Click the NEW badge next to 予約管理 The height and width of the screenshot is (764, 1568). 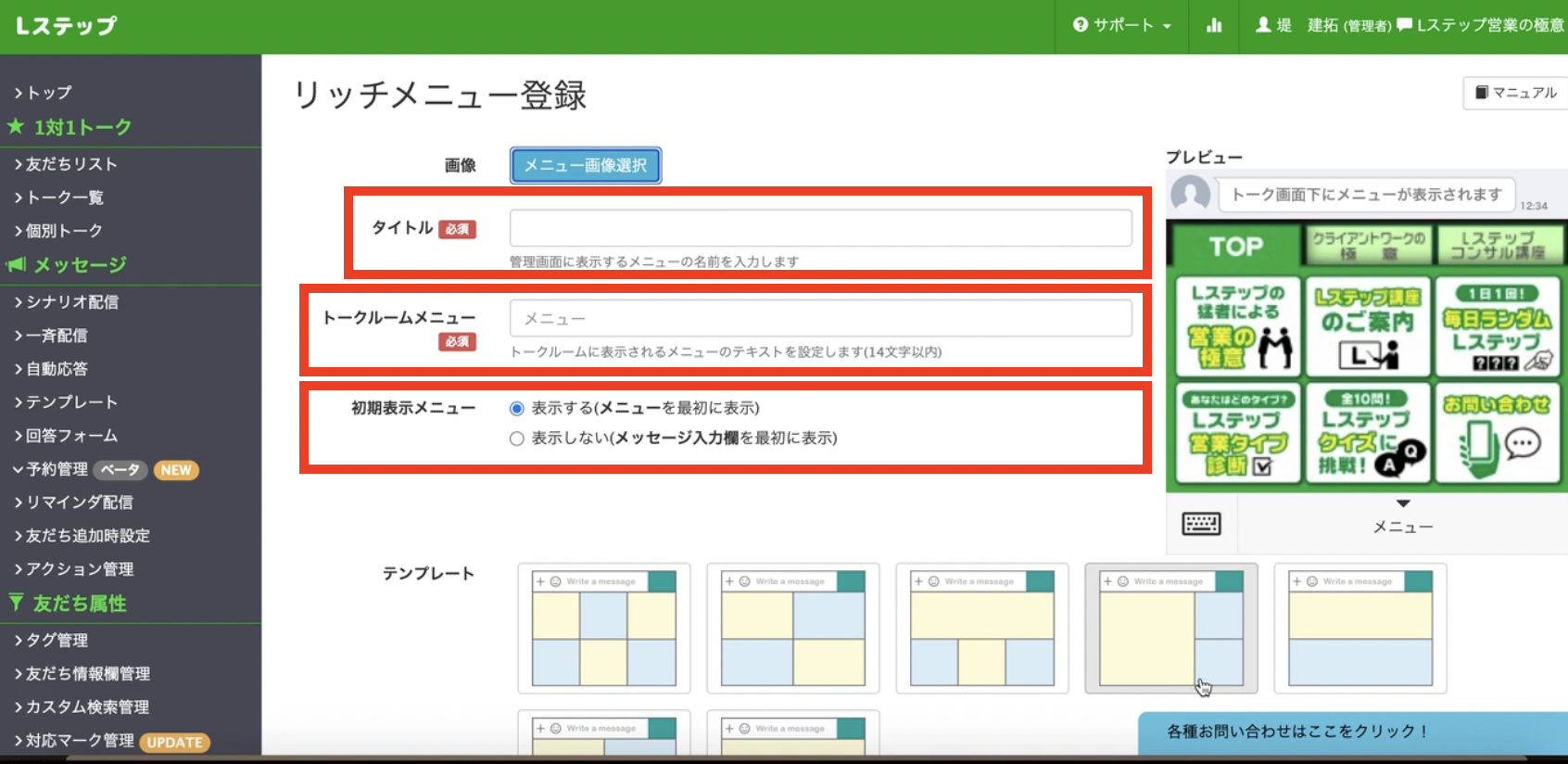(176, 470)
